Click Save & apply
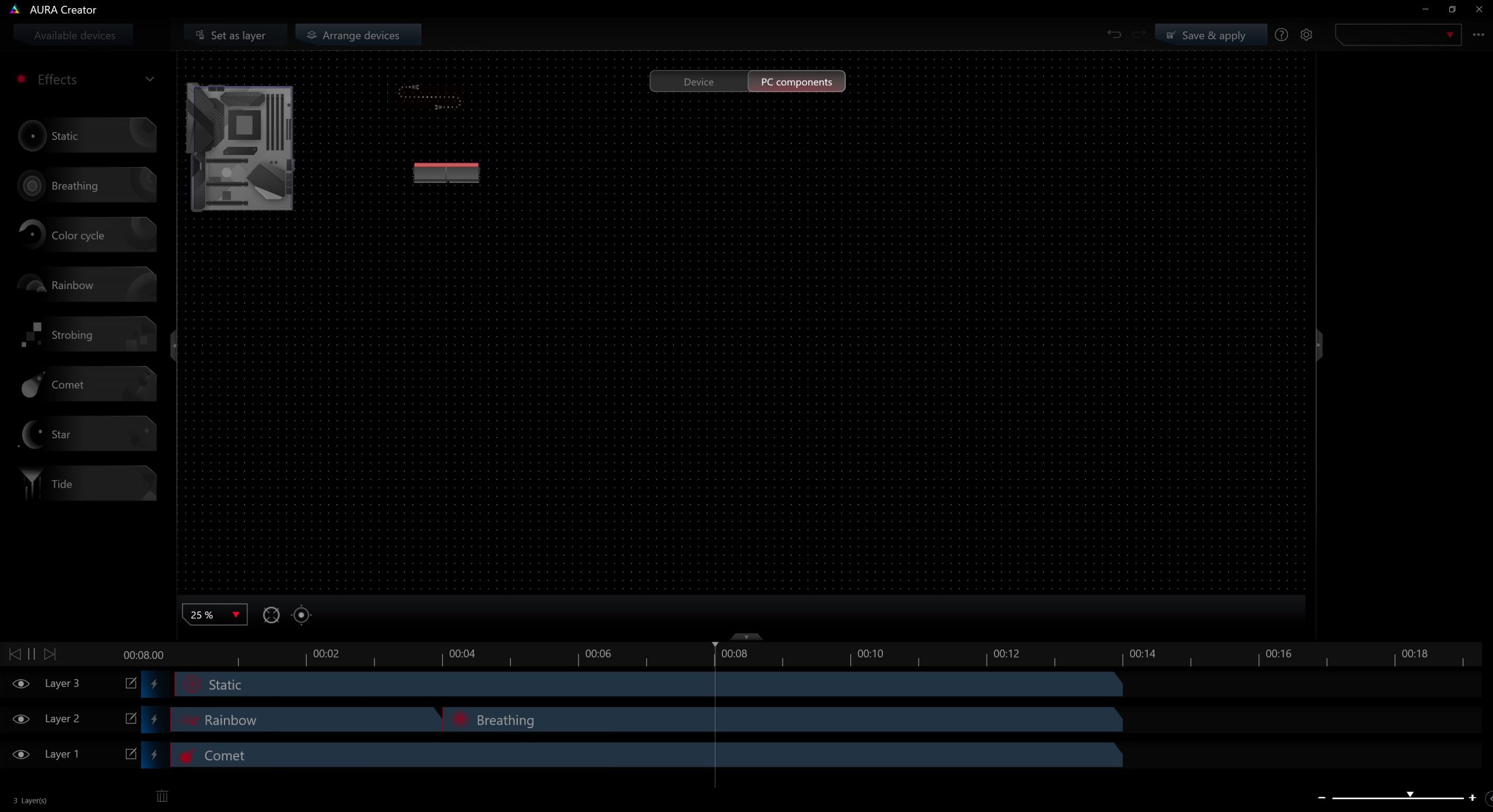 point(1211,35)
